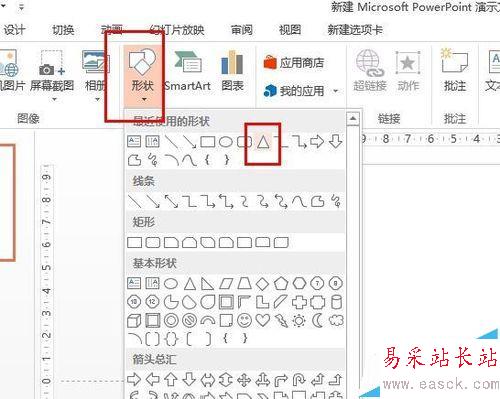Image resolution: width=500 pixels, height=399 pixels.
Task: Choose isosceles triangle under 基本形状
Action: click(x=190, y=284)
